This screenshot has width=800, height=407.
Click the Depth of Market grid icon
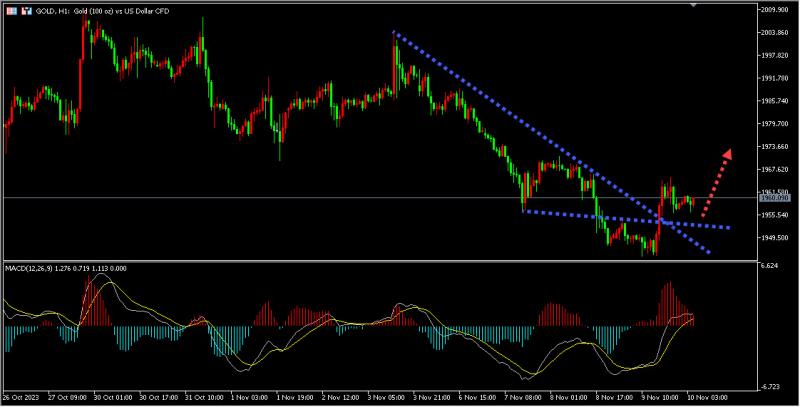(11, 11)
